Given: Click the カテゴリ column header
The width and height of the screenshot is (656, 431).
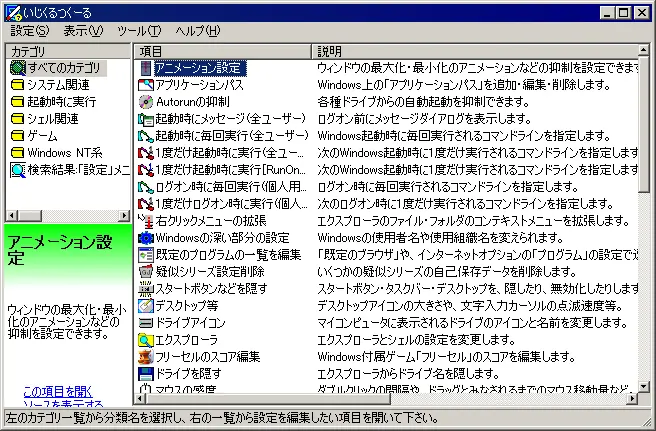Looking at the screenshot, I should pos(68,51).
